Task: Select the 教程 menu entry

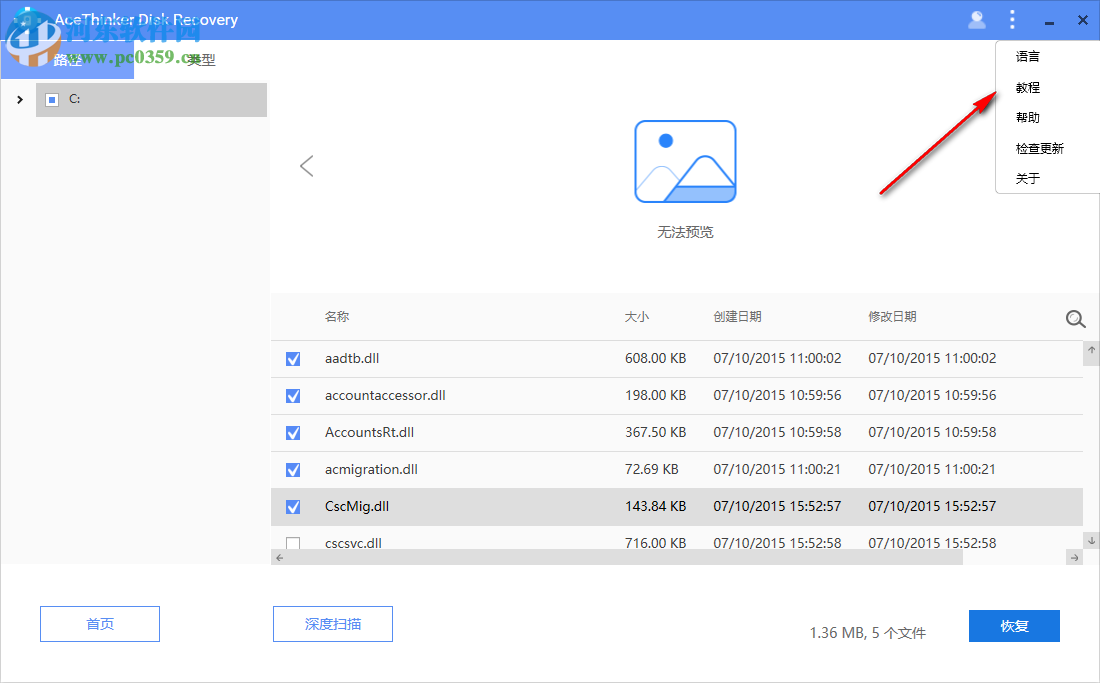Action: click(1027, 86)
